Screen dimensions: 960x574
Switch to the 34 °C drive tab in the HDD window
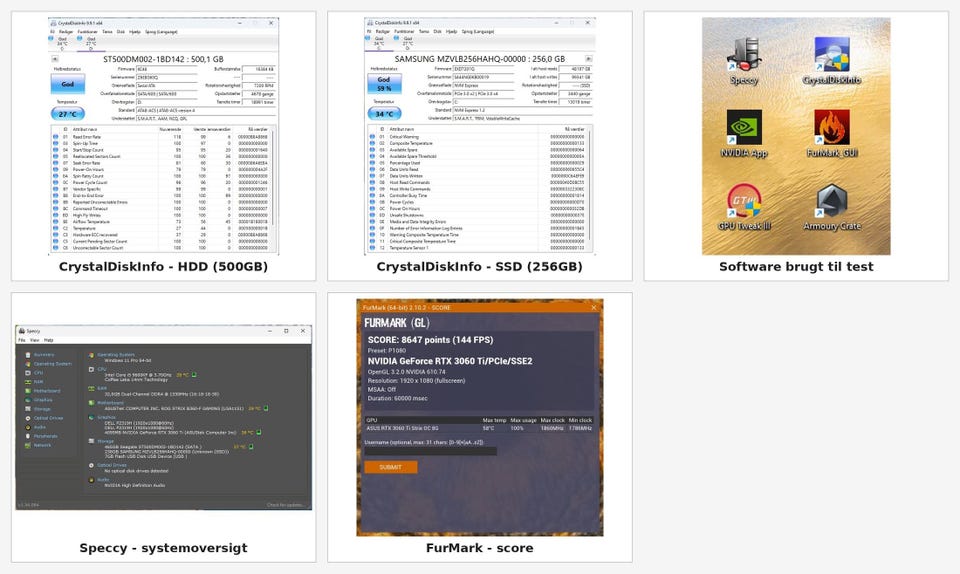[x=61, y=43]
